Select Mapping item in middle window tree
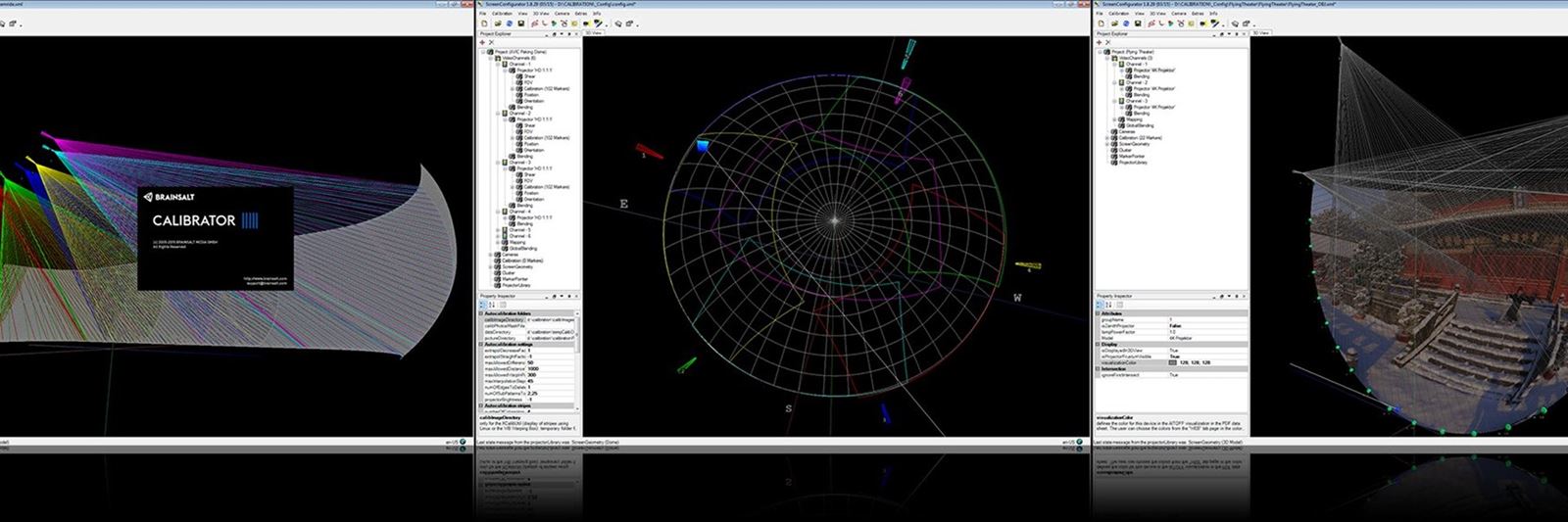Viewport: 1568px width, 522px height. [517, 243]
